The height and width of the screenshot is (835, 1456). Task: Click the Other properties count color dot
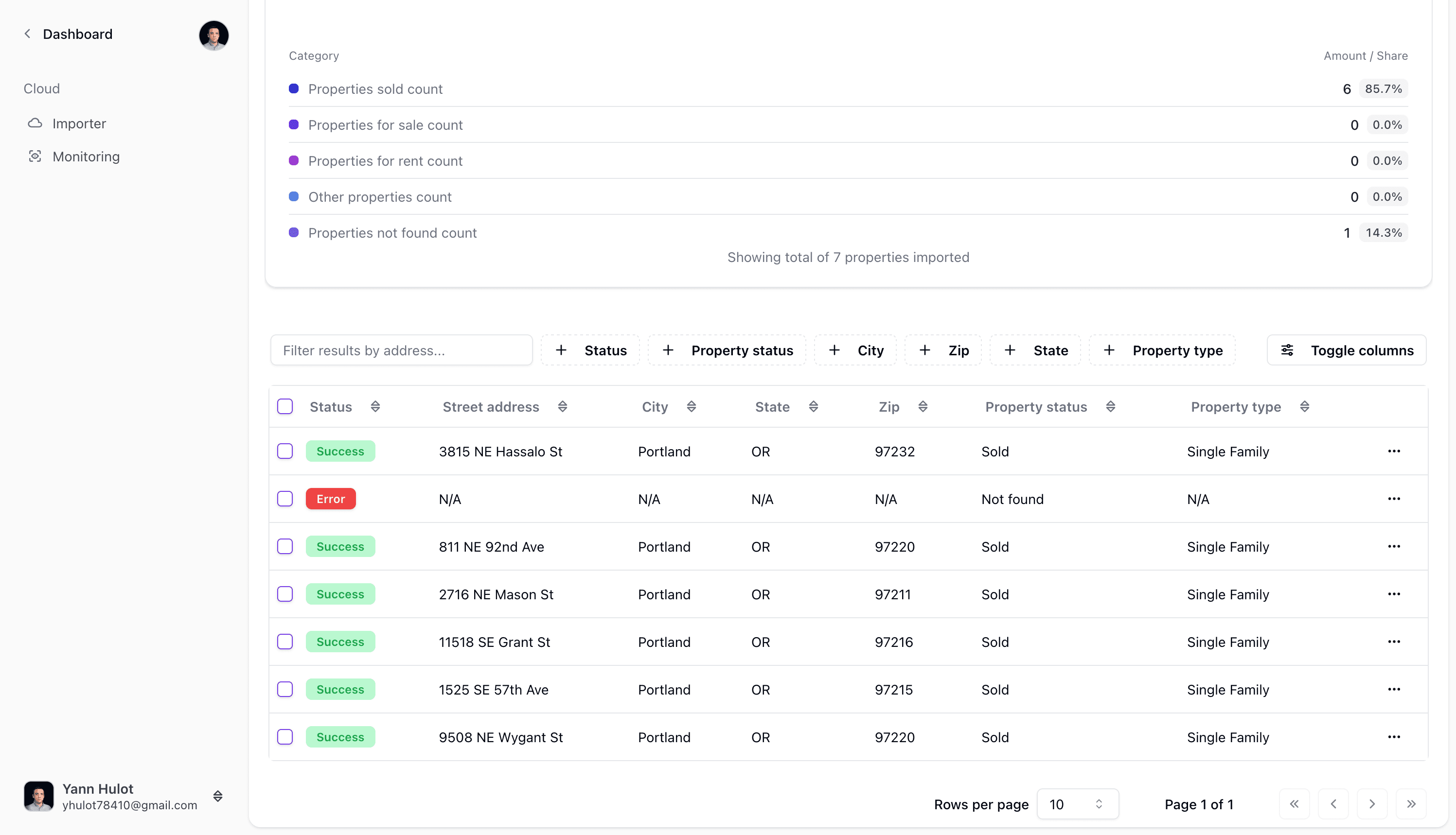tap(294, 196)
